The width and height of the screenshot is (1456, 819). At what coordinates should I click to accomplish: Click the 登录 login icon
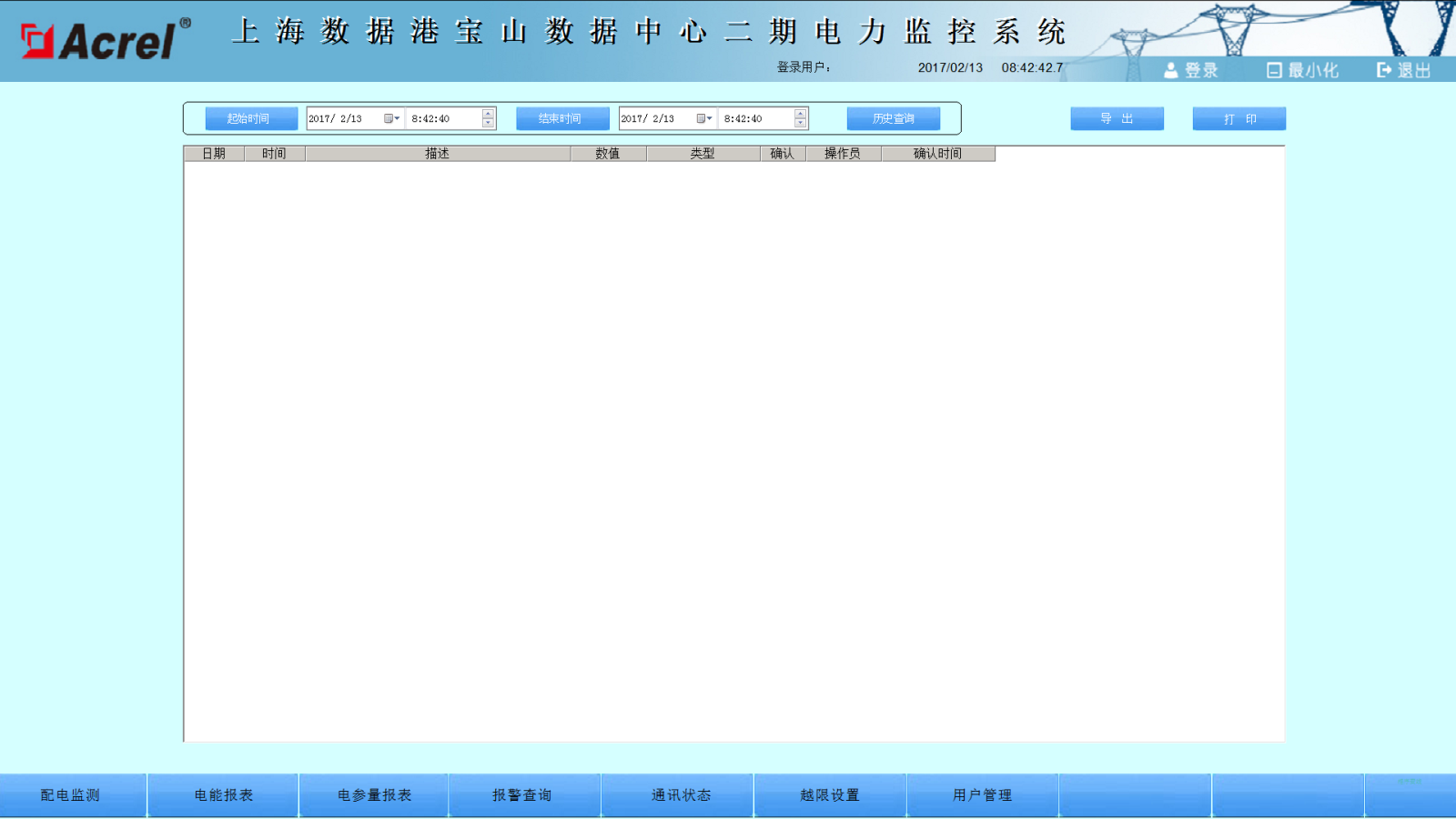1171,70
